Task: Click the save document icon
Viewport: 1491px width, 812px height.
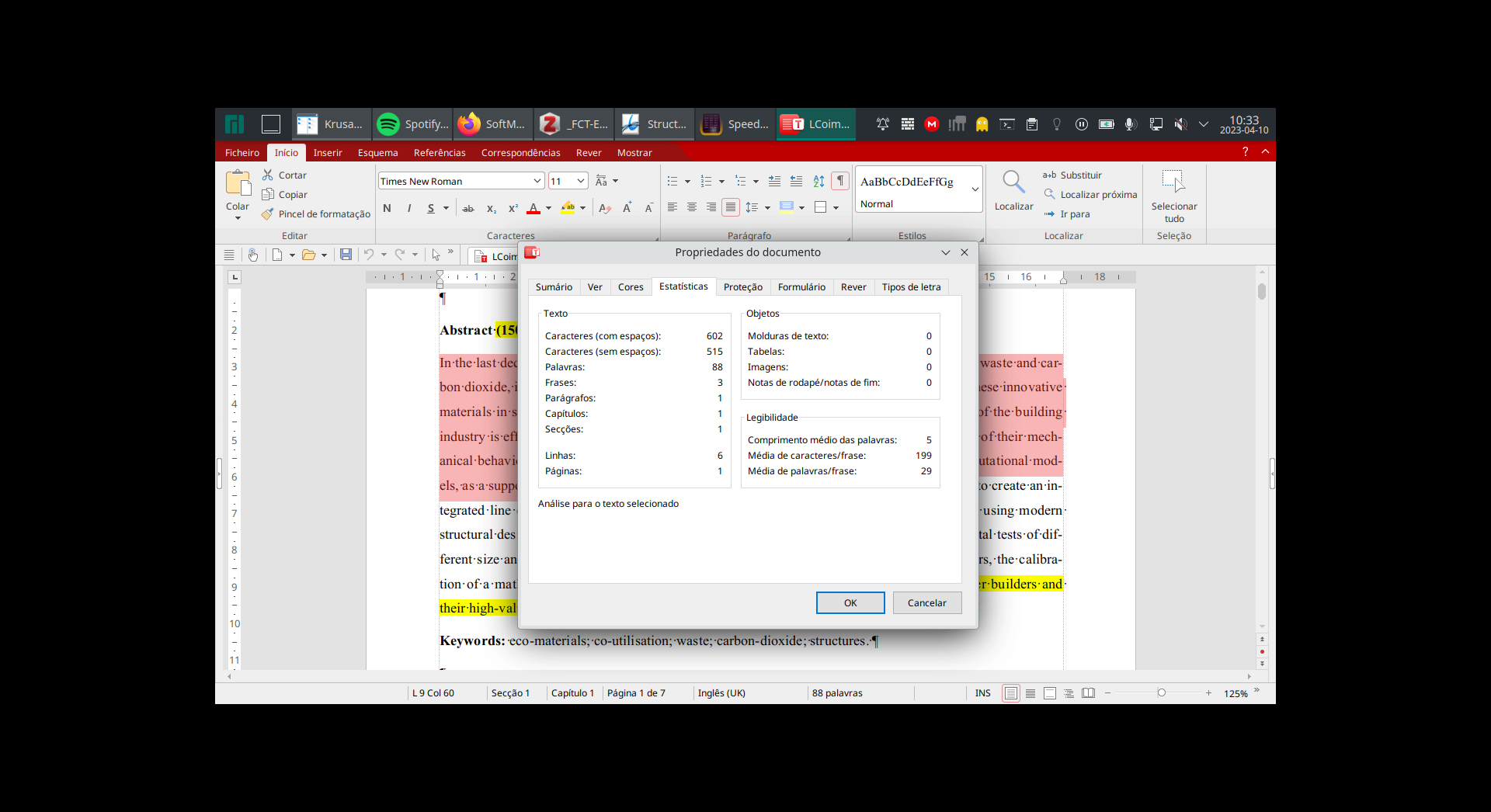Action: pos(346,255)
